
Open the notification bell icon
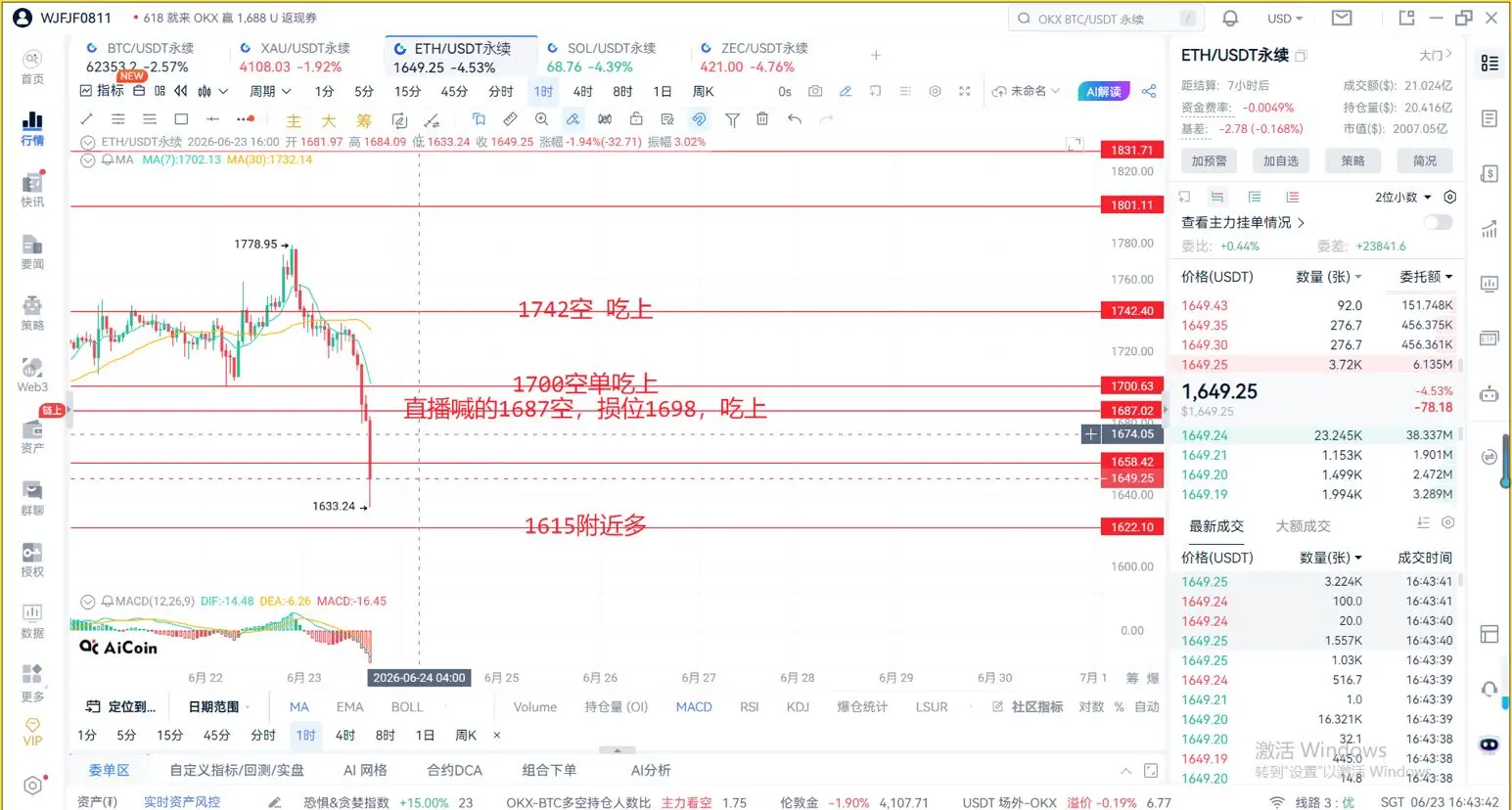(1230, 18)
